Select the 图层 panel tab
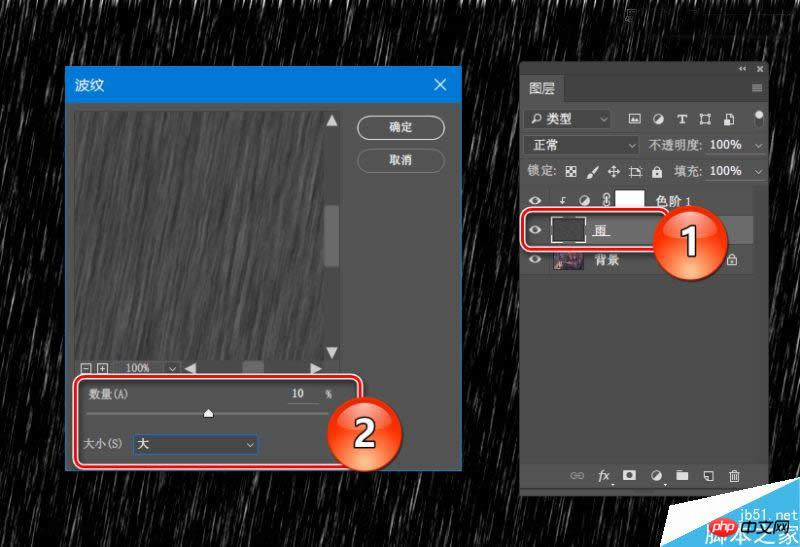 [x=541, y=89]
